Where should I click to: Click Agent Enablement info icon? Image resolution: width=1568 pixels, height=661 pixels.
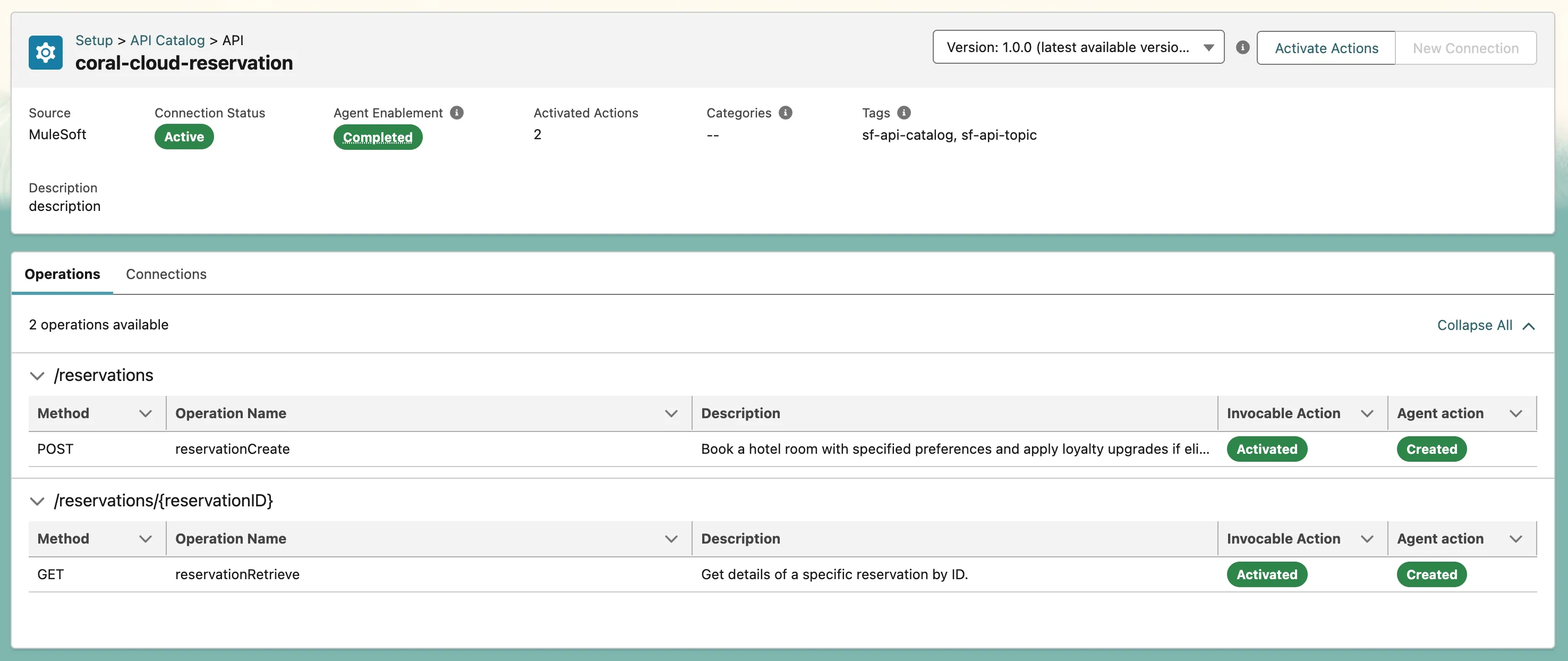(x=456, y=113)
